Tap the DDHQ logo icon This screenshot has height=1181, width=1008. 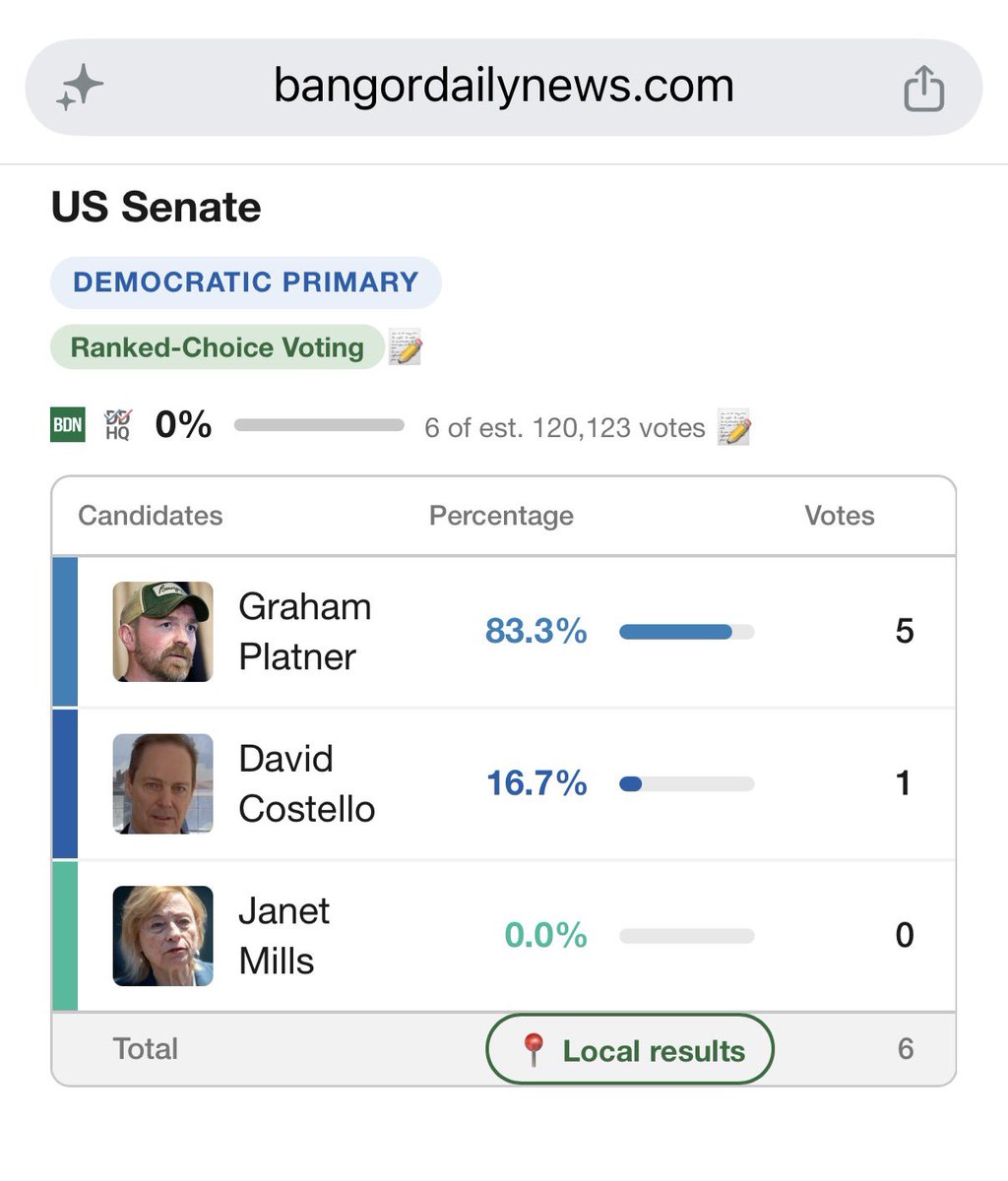coord(117,425)
